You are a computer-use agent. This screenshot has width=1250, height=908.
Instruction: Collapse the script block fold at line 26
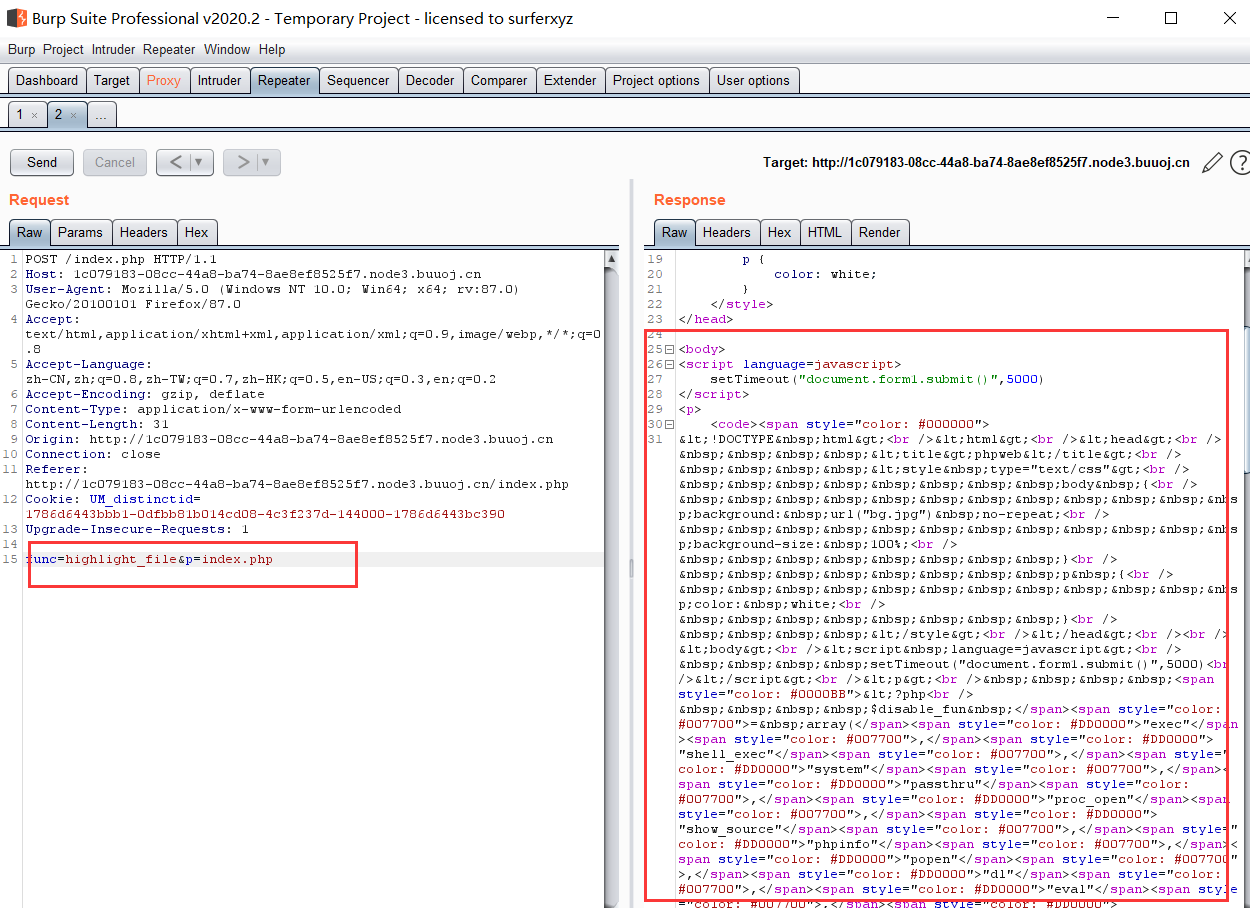[669, 365]
